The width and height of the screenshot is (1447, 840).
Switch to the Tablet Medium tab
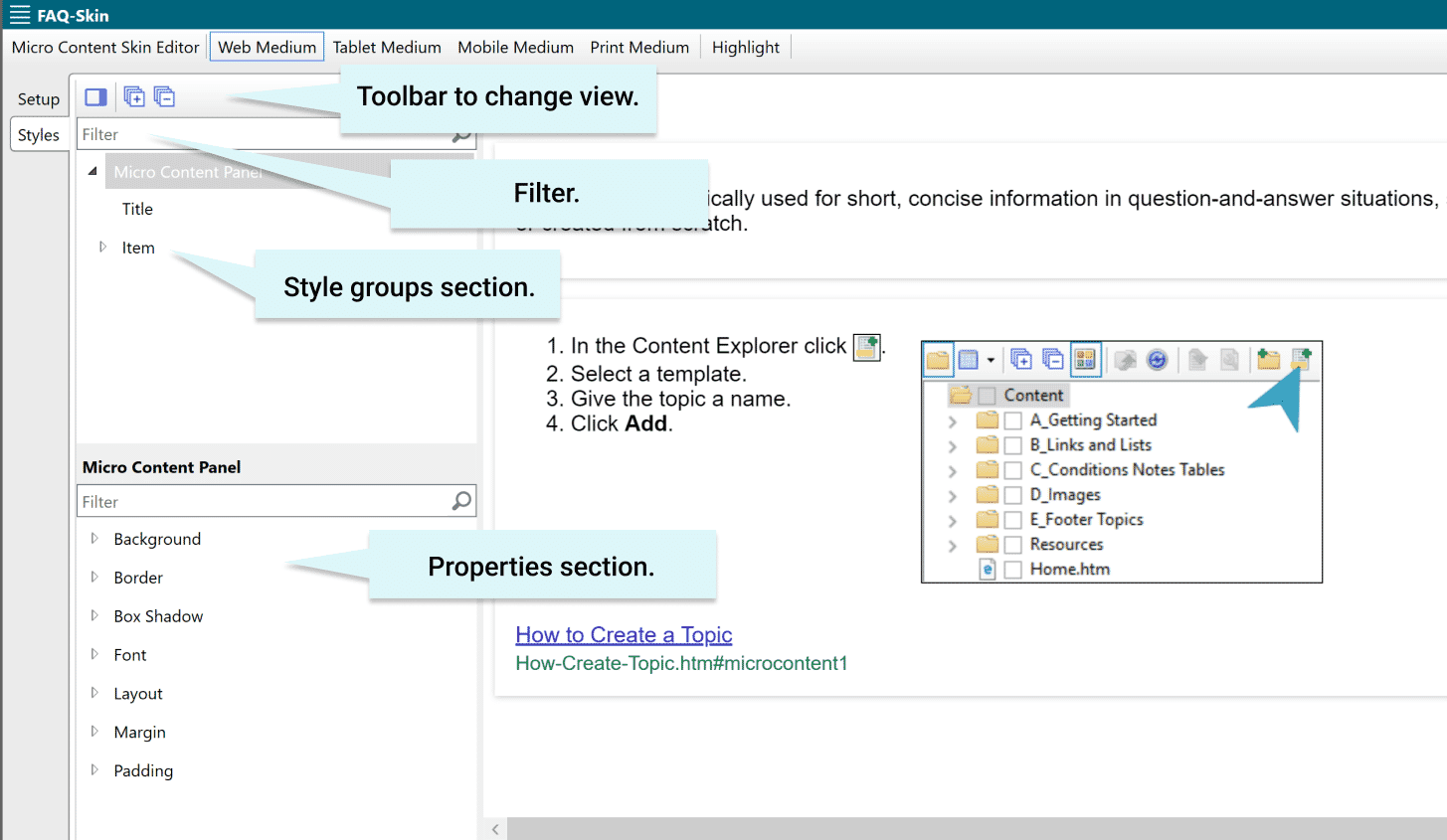[x=387, y=47]
